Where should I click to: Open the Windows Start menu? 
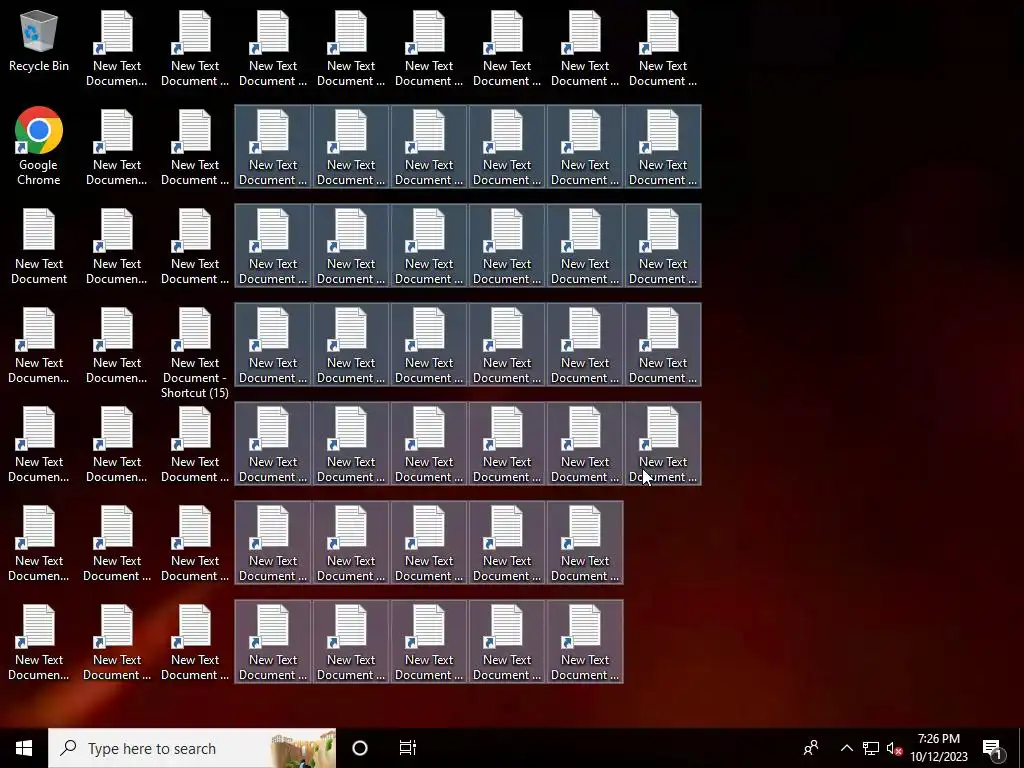pyautogui.click(x=24, y=748)
